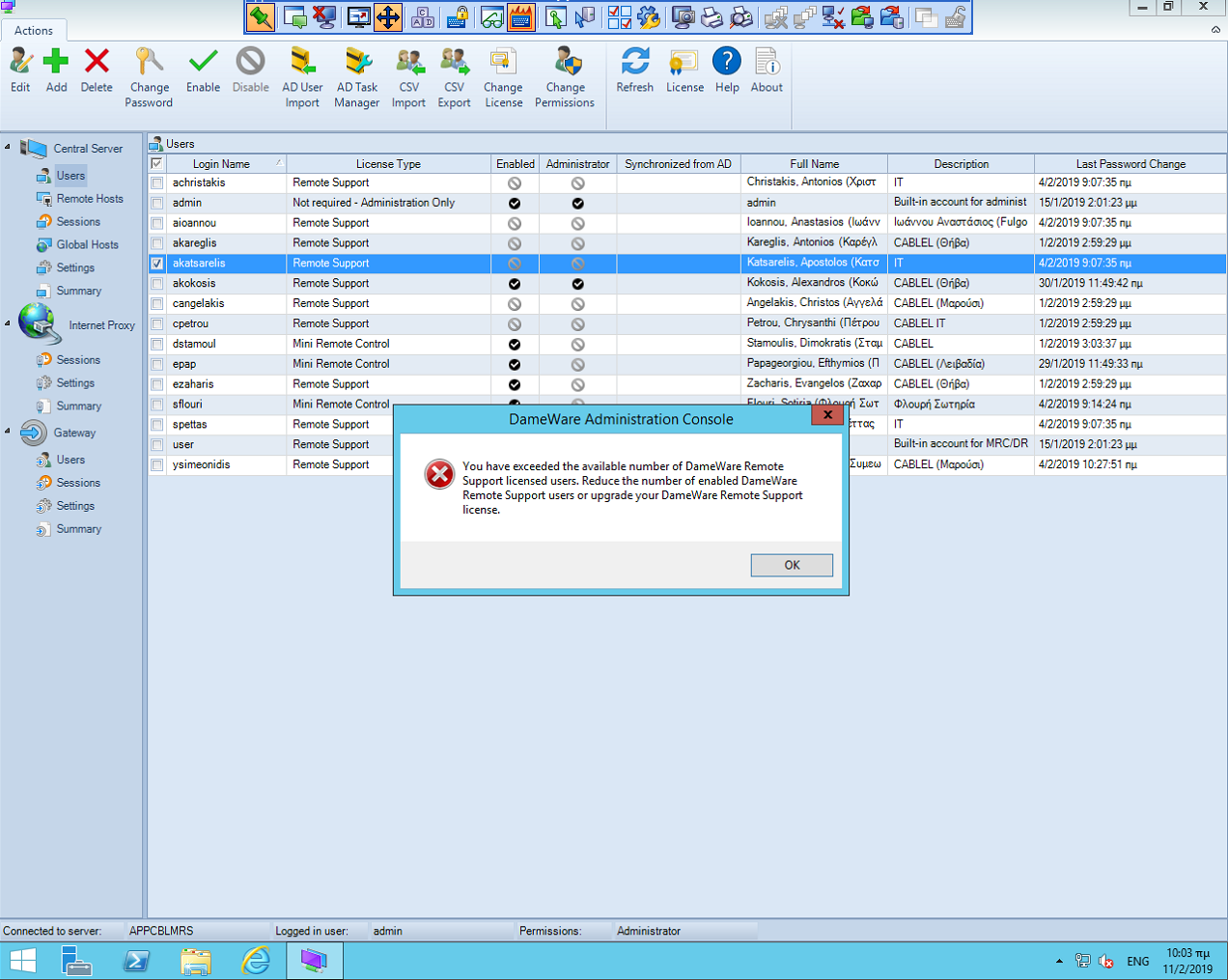Click the Windows Start button
Viewport: 1228px width, 980px height.
pyautogui.click(x=22, y=961)
